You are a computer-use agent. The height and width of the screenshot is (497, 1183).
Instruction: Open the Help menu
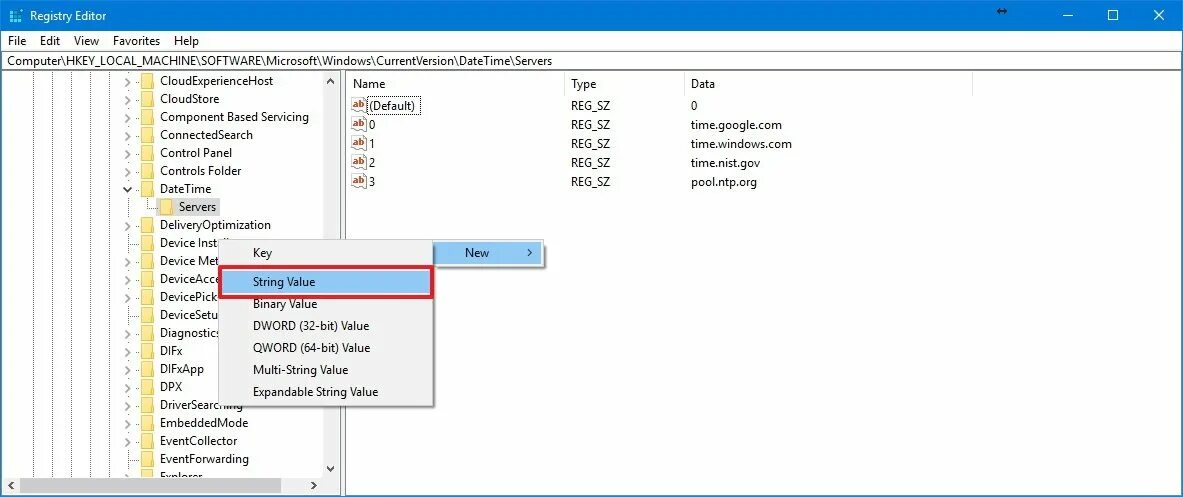click(x=186, y=41)
